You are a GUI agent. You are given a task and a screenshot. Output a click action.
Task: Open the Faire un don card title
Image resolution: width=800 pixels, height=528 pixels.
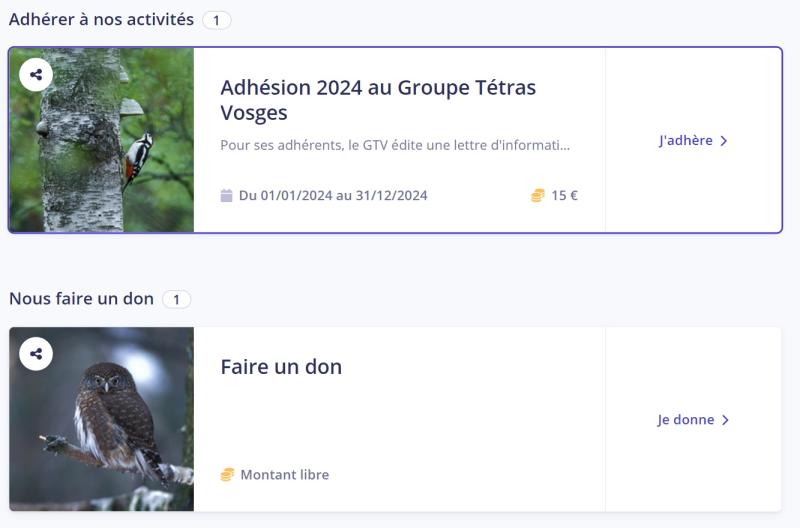click(281, 367)
